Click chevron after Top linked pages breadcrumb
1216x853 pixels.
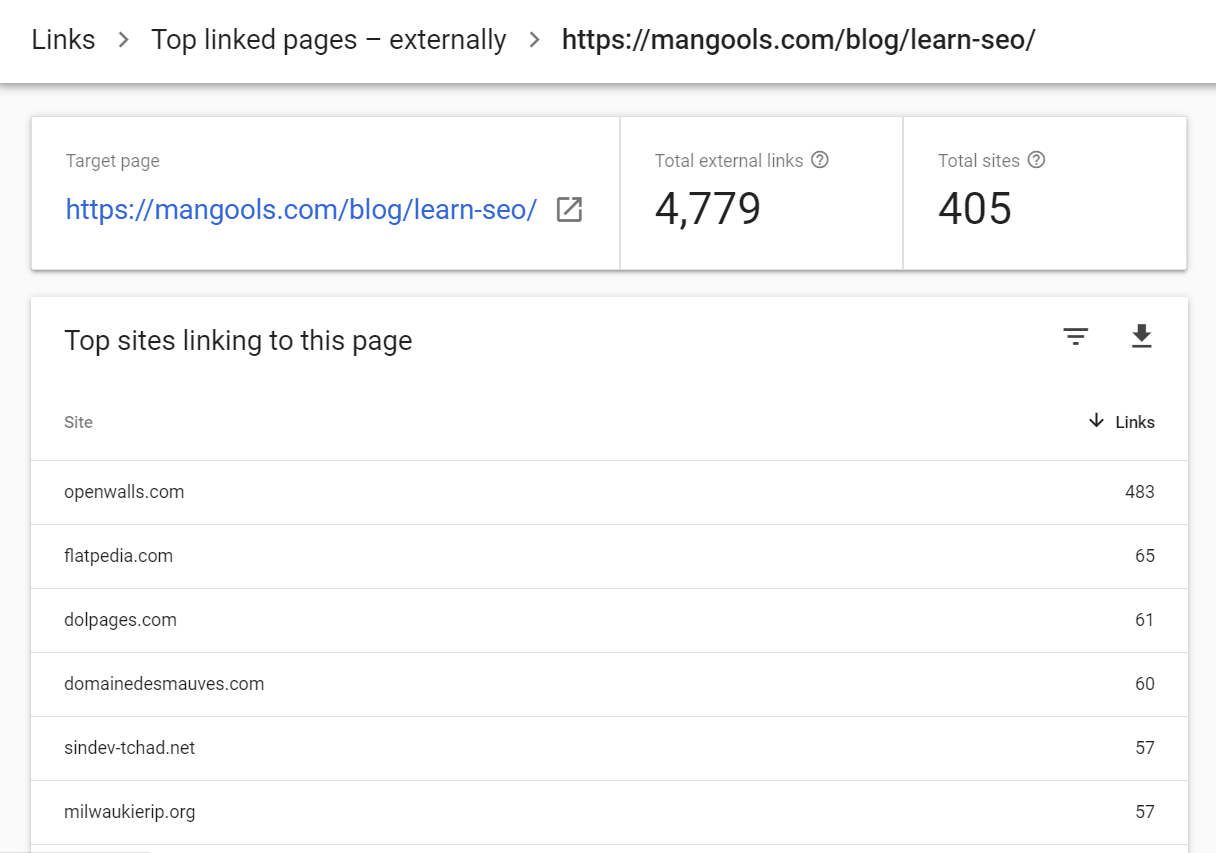click(x=534, y=40)
